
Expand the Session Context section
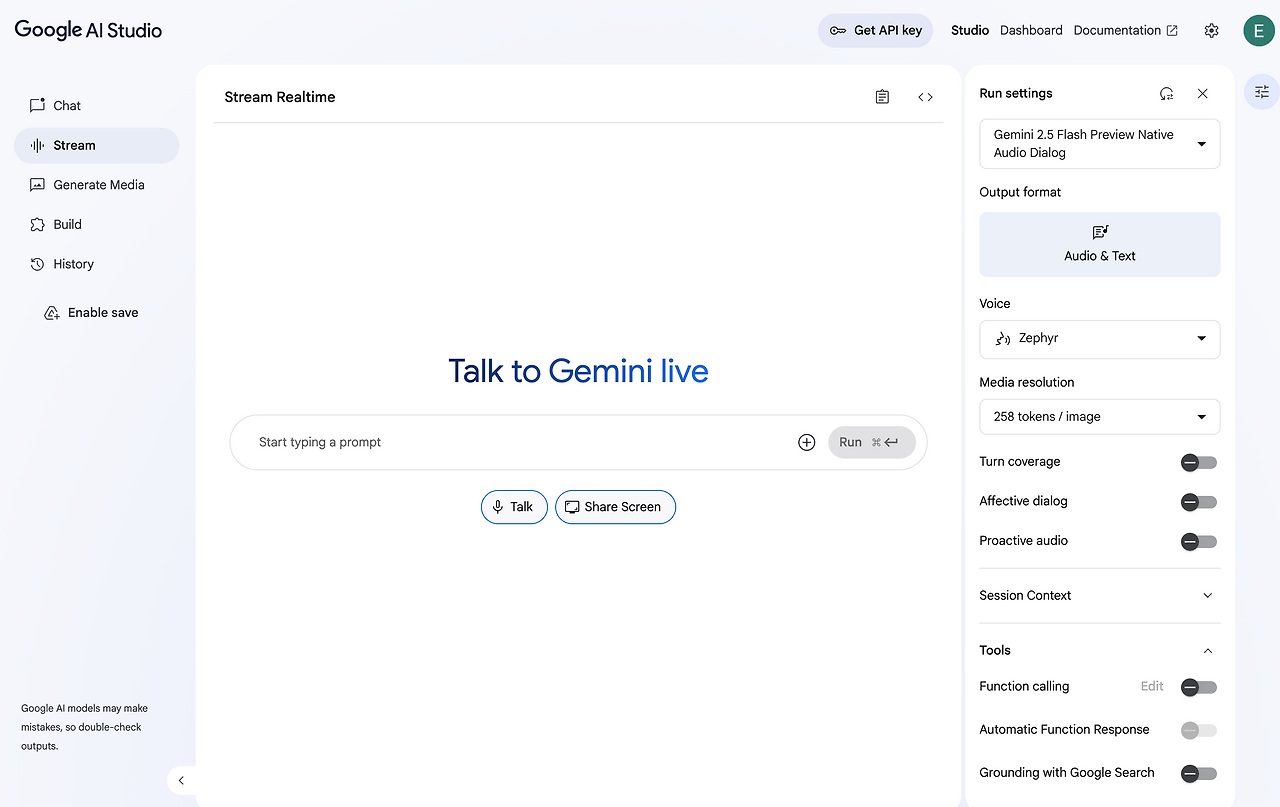tap(1100, 596)
